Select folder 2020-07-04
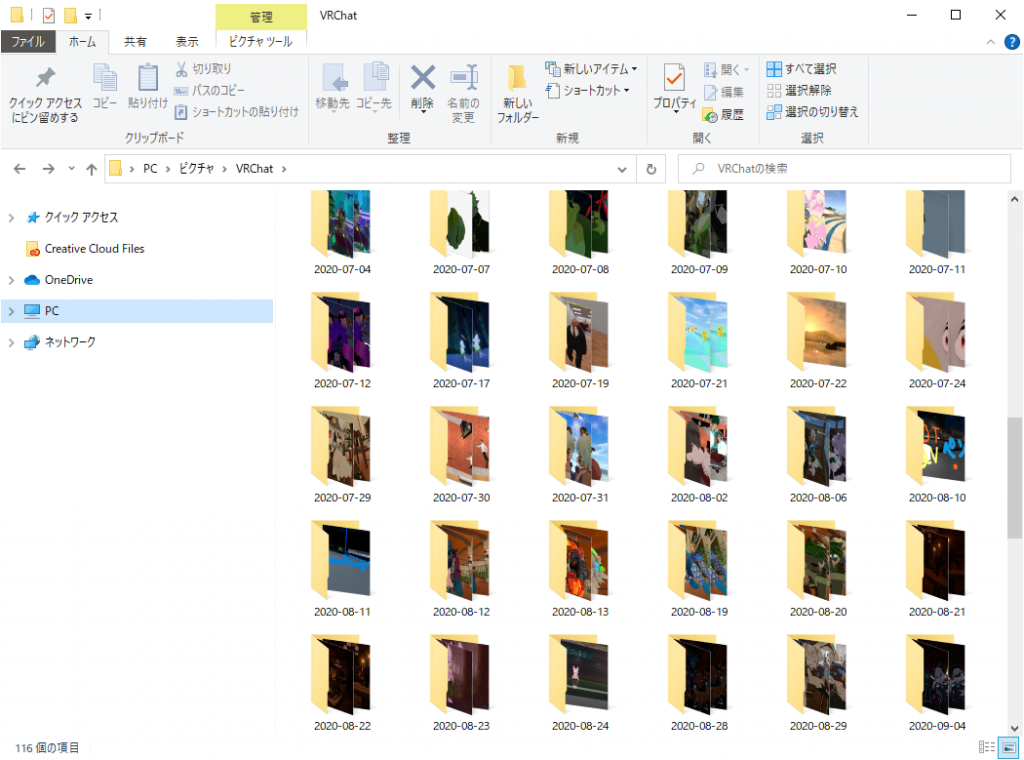The image size is (1024, 760). (342, 233)
